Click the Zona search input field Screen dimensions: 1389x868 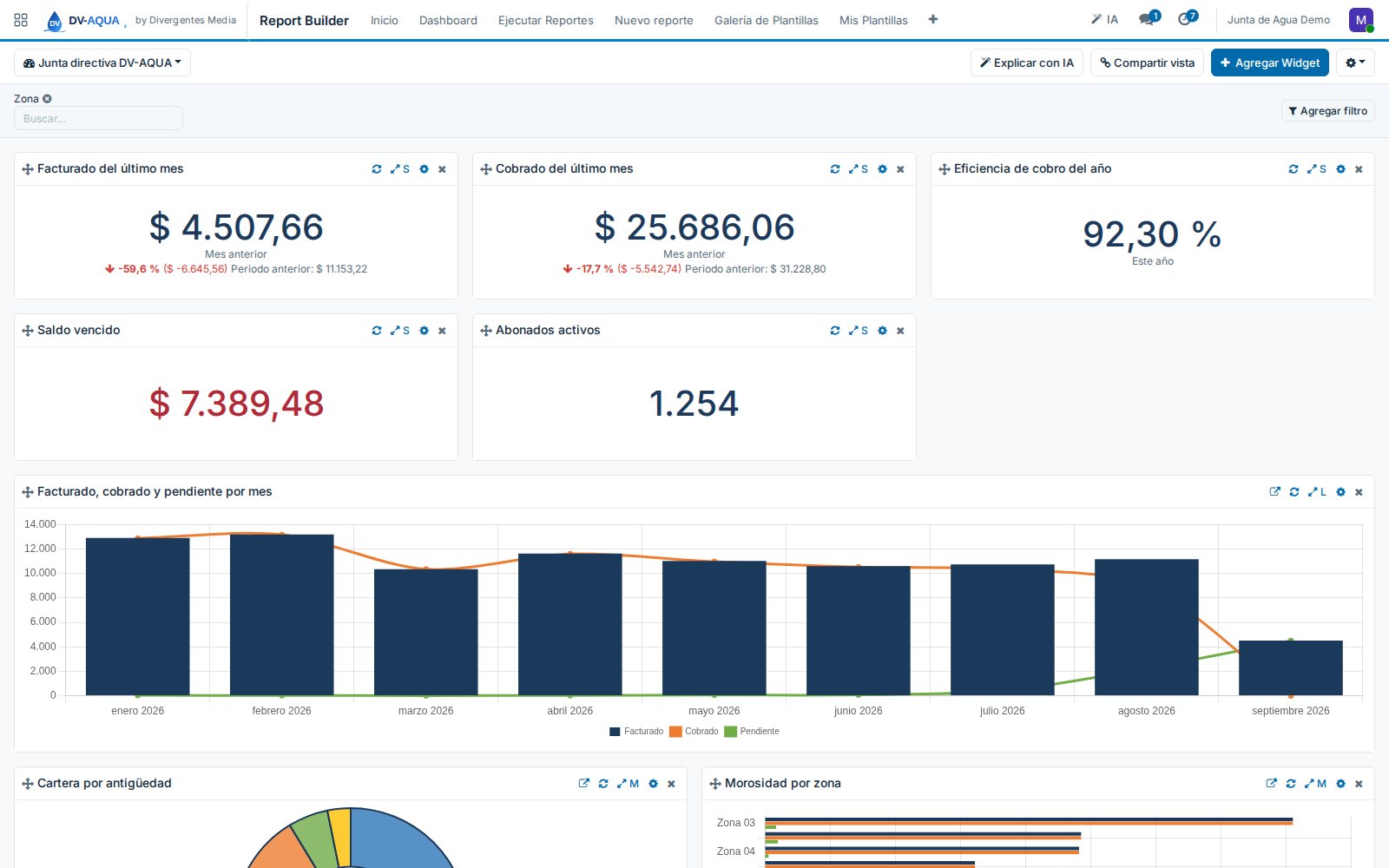coord(98,118)
